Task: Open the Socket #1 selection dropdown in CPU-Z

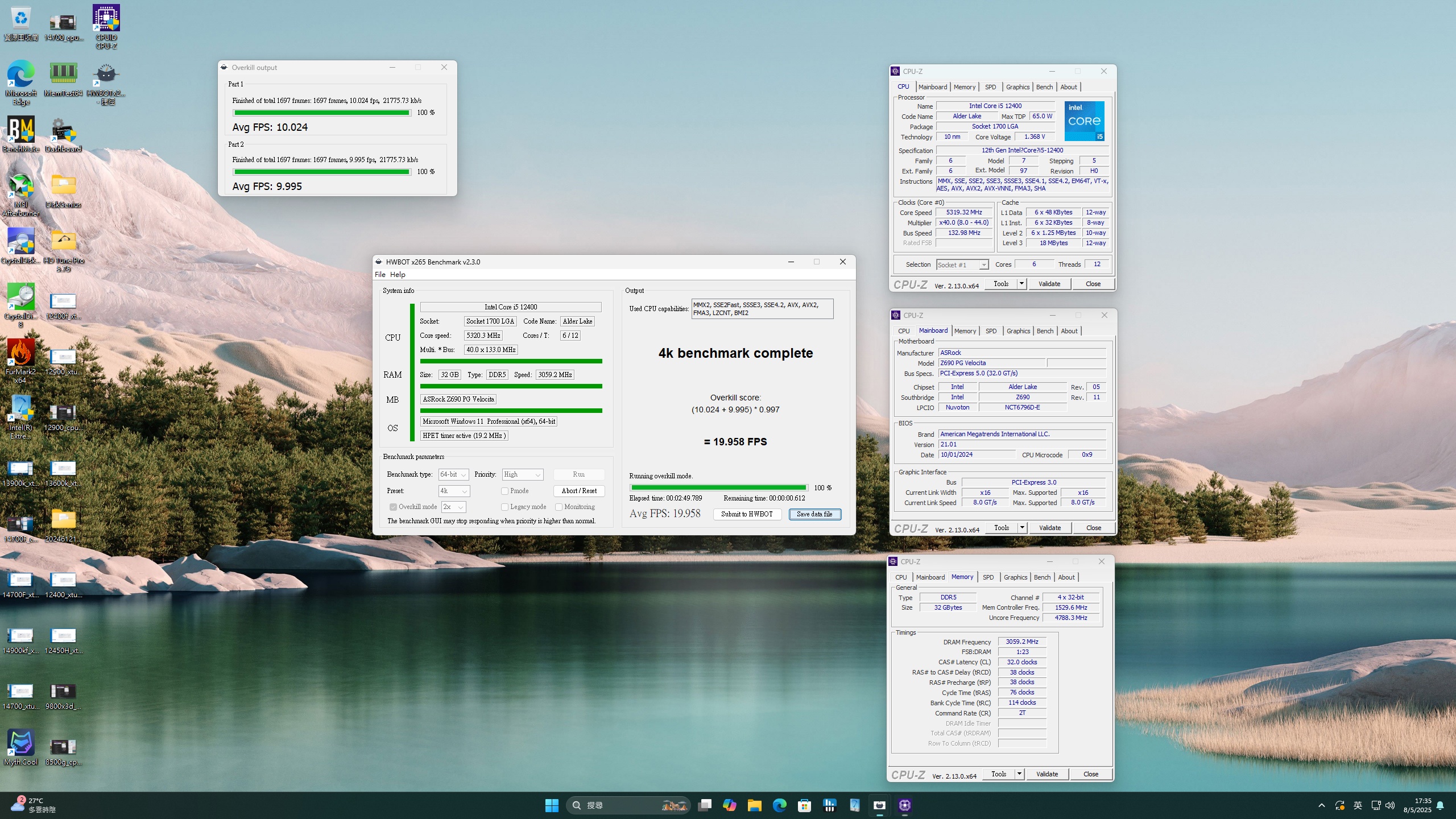Action: point(962,264)
